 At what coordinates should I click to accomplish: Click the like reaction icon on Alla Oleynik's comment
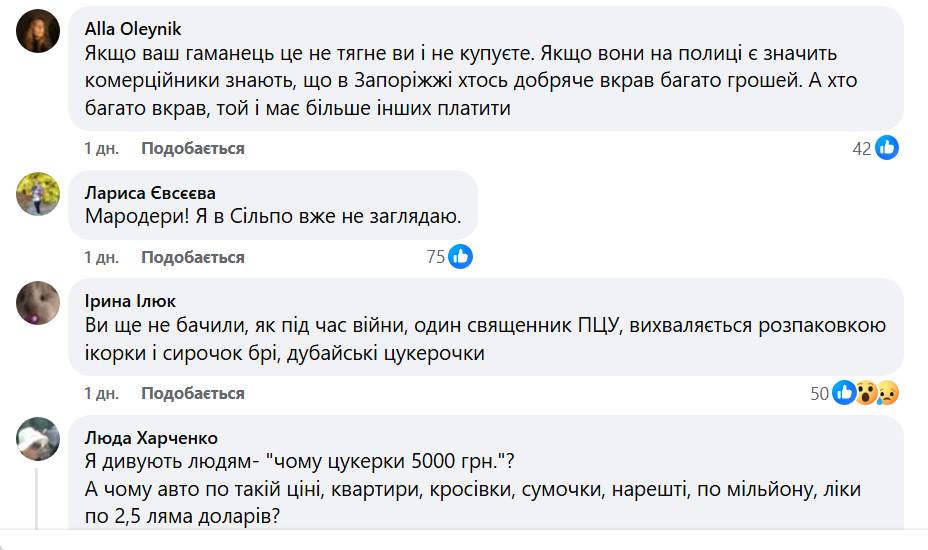pos(887,148)
